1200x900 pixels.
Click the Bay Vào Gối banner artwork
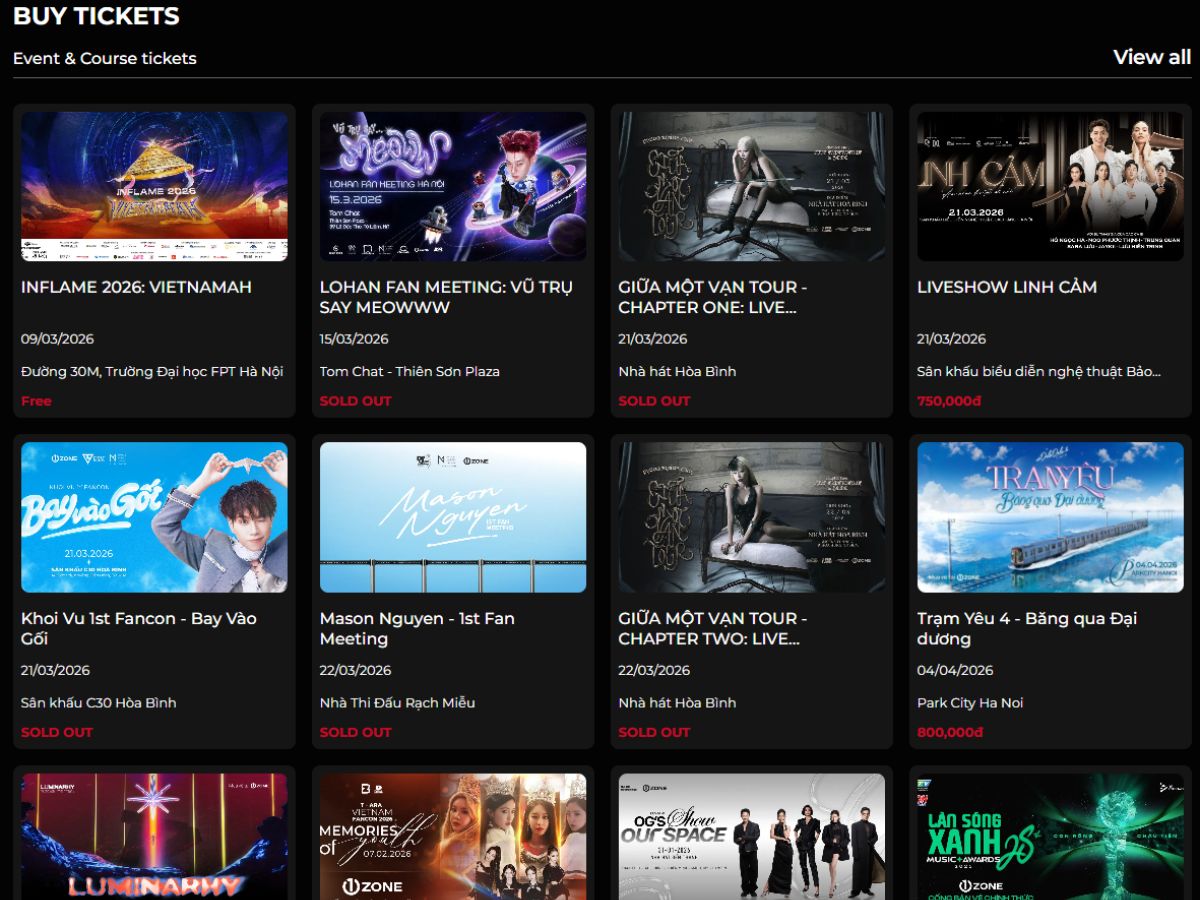pos(153,516)
